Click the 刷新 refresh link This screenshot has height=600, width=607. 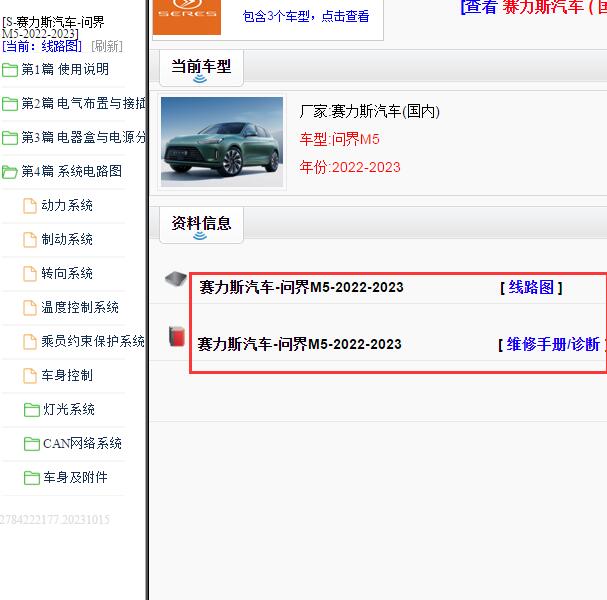[107, 46]
